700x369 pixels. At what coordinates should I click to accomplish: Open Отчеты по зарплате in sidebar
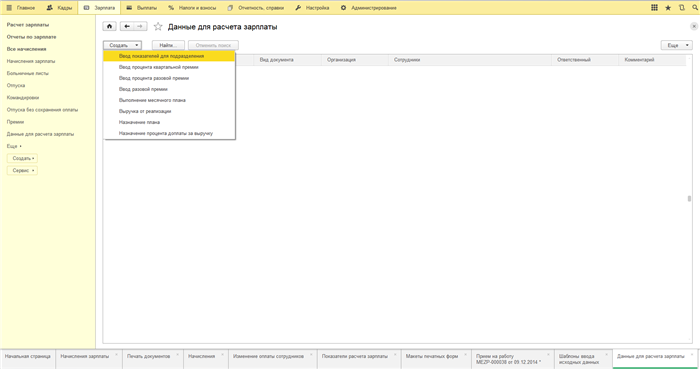[31, 37]
